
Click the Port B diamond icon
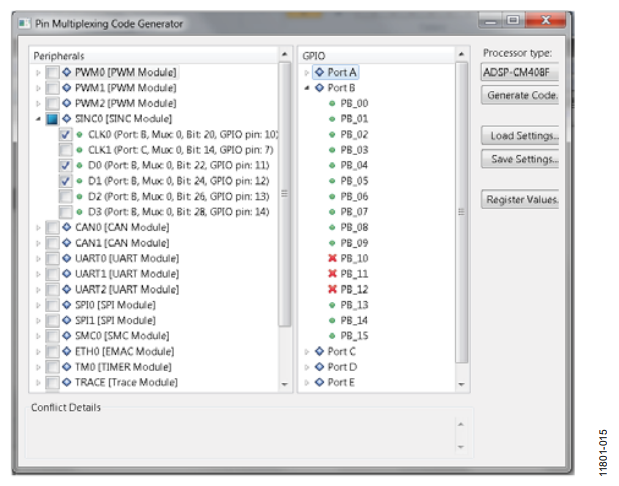[x=319, y=88]
